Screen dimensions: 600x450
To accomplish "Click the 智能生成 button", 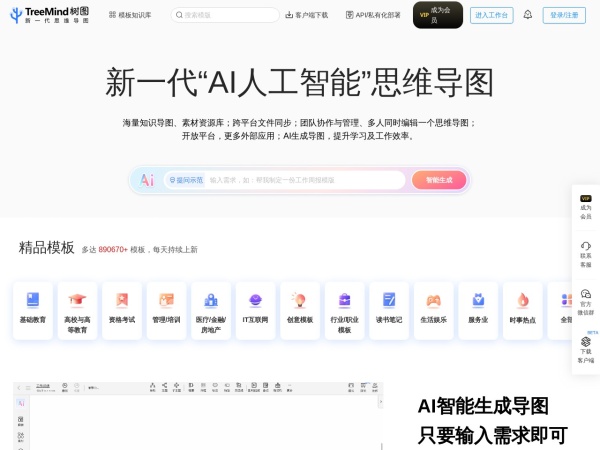I will [438, 180].
